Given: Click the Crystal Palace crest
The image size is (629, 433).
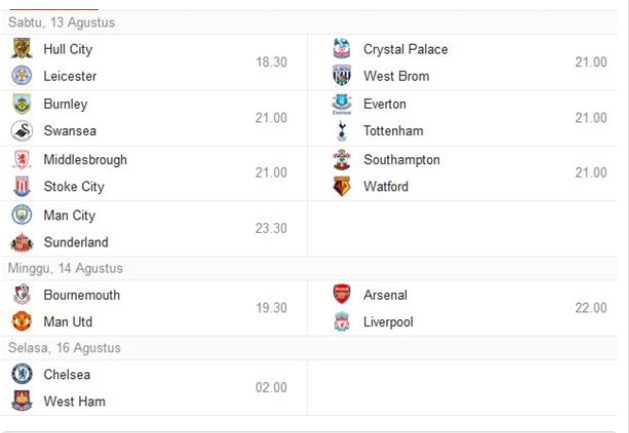Looking at the screenshot, I should [342, 49].
